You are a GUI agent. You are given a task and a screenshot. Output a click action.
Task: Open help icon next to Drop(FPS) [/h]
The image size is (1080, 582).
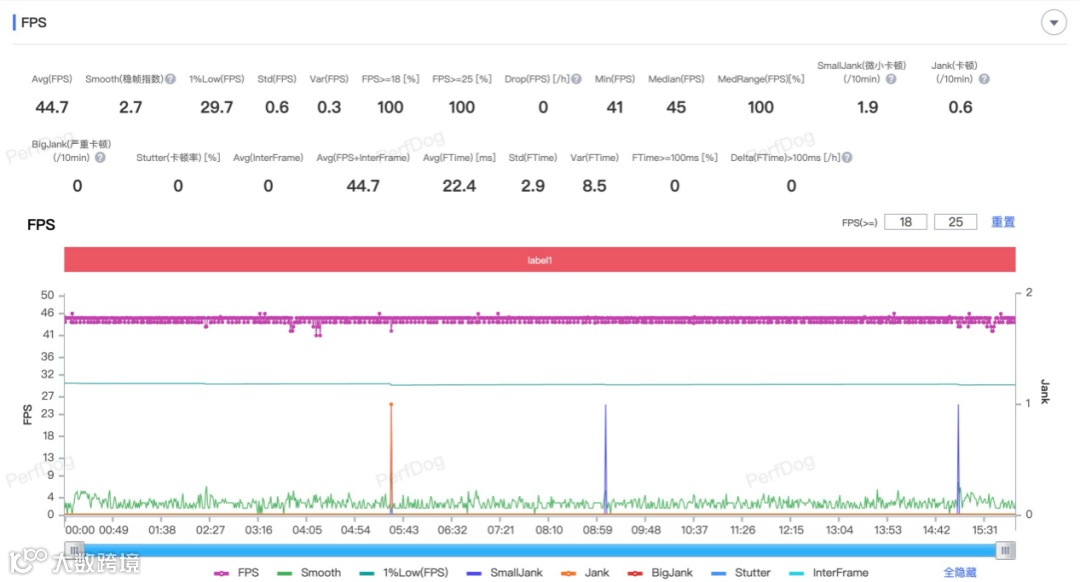577,79
